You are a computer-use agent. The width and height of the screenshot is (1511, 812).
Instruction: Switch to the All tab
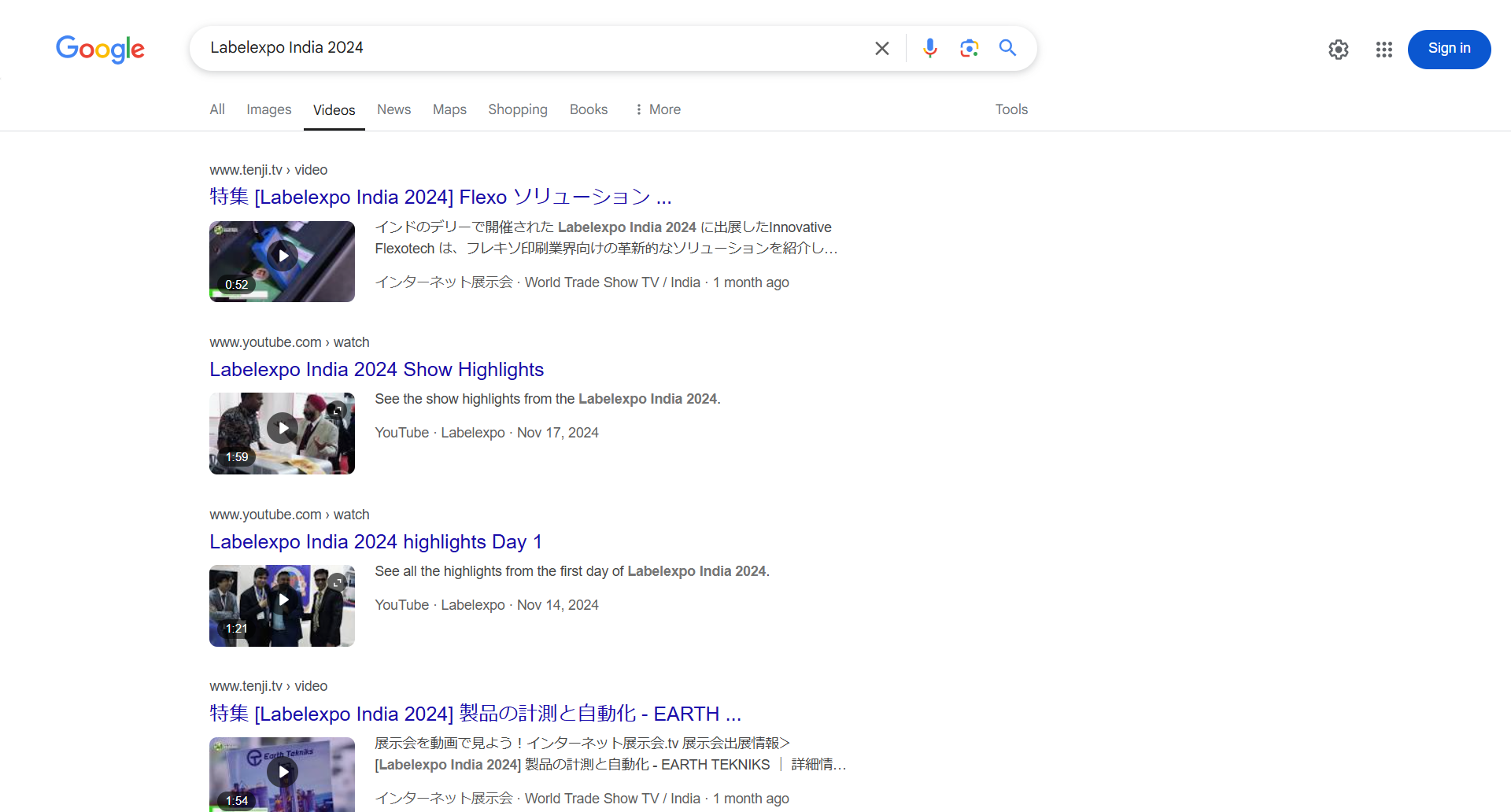click(x=217, y=109)
